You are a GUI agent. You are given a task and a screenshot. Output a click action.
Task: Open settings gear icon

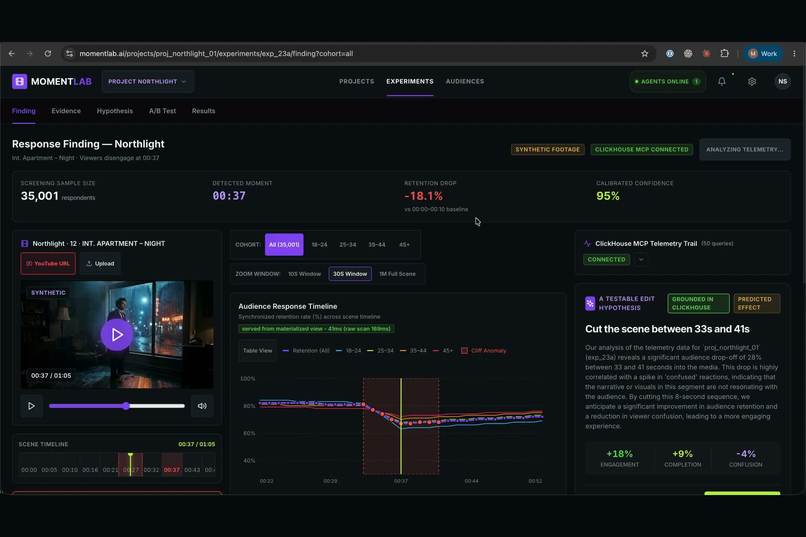[x=752, y=81]
